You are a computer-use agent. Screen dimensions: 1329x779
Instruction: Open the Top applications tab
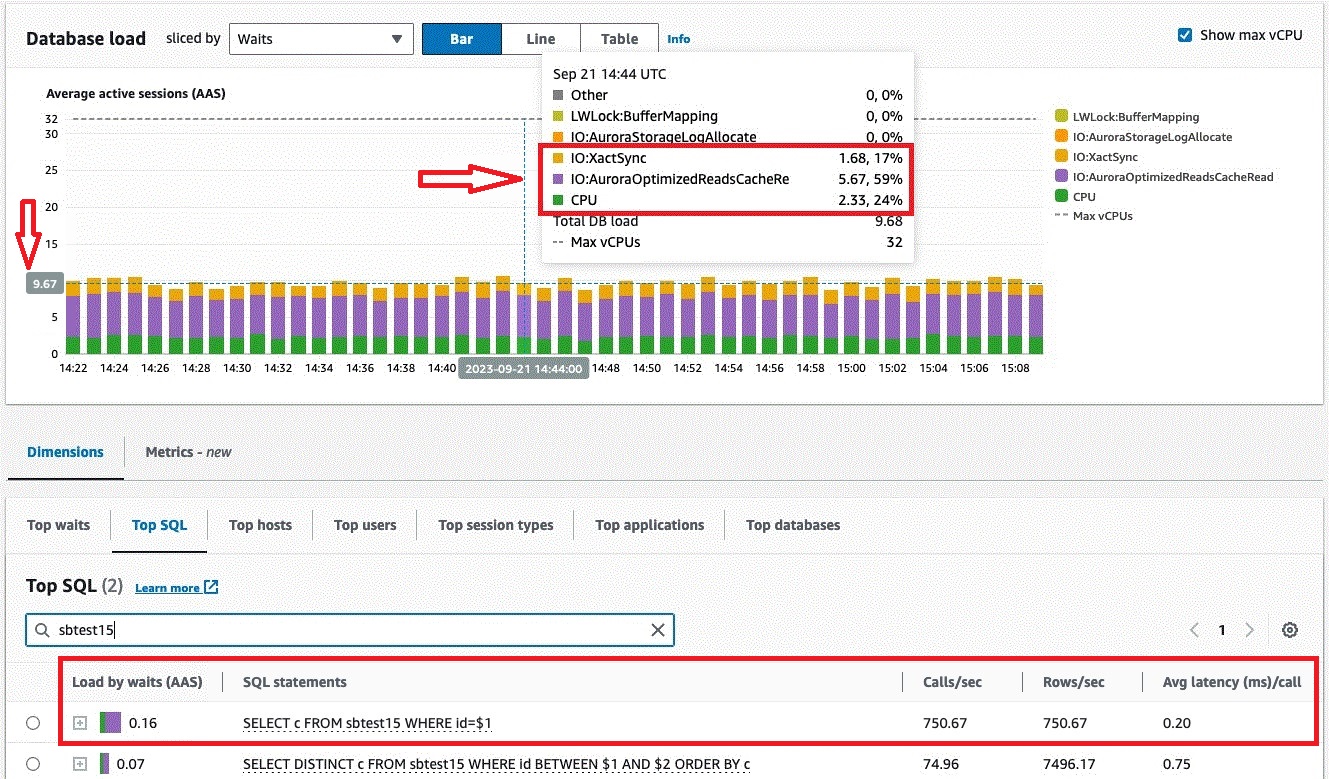pos(650,525)
